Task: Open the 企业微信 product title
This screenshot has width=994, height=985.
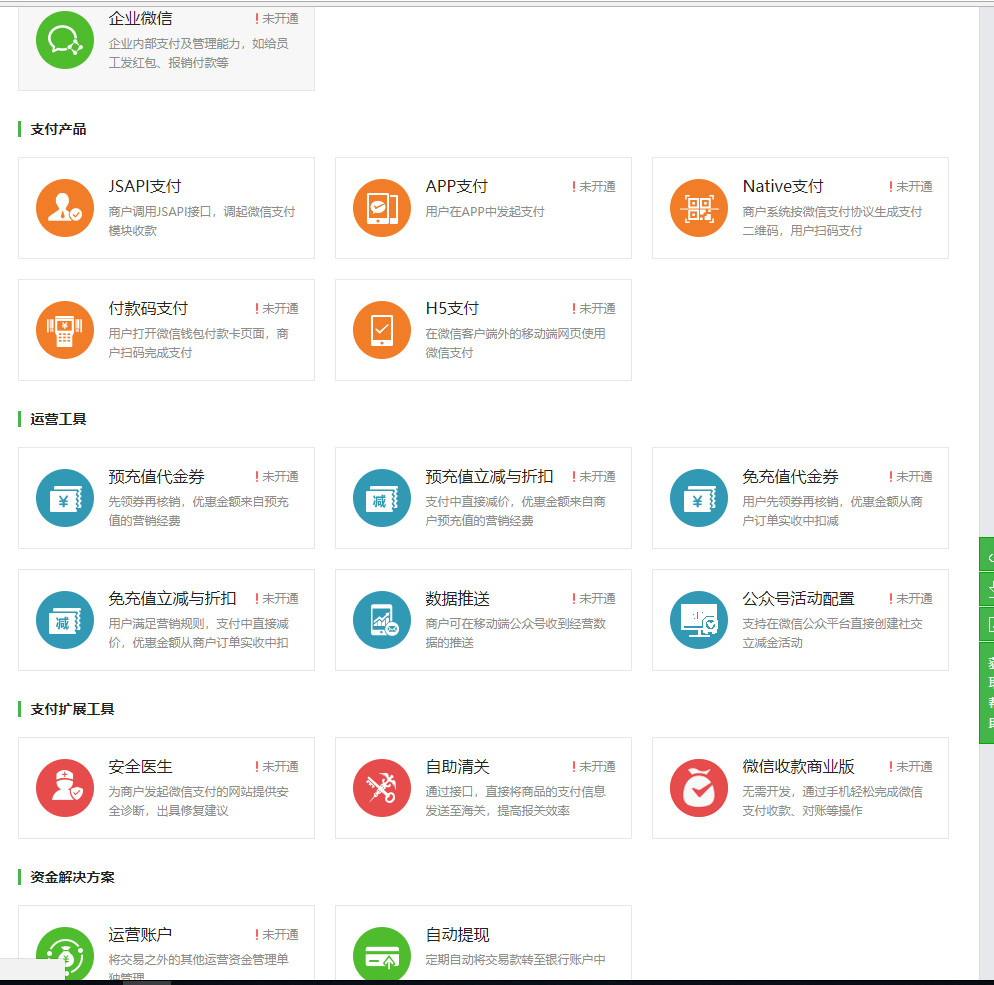Action: [140, 18]
